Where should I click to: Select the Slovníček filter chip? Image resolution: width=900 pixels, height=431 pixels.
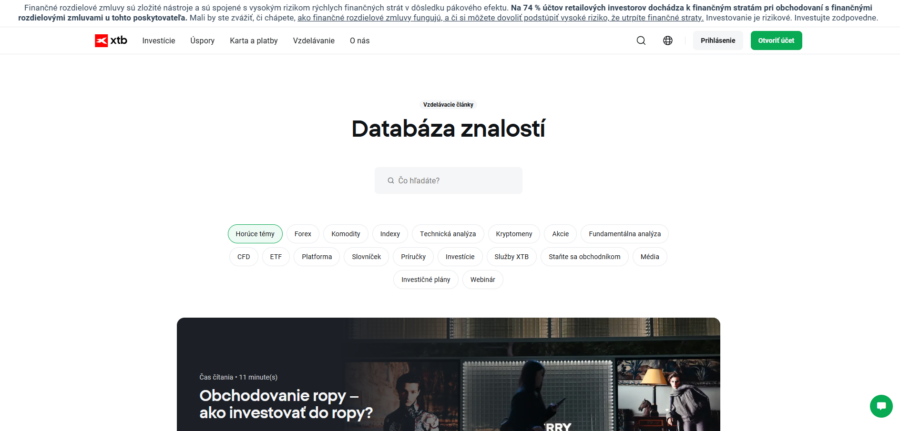(x=366, y=257)
